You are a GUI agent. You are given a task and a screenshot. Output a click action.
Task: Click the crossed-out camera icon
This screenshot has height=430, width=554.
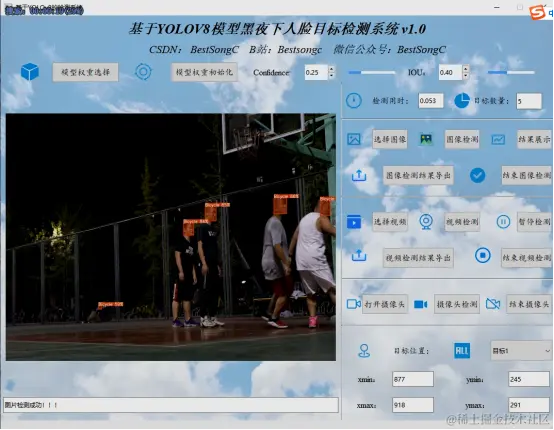[x=493, y=304]
